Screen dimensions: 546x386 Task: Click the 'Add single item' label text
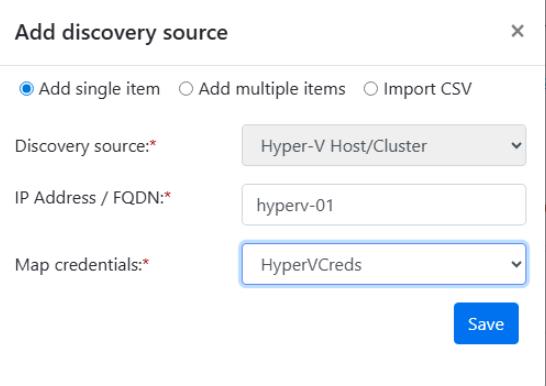[x=100, y=89]
